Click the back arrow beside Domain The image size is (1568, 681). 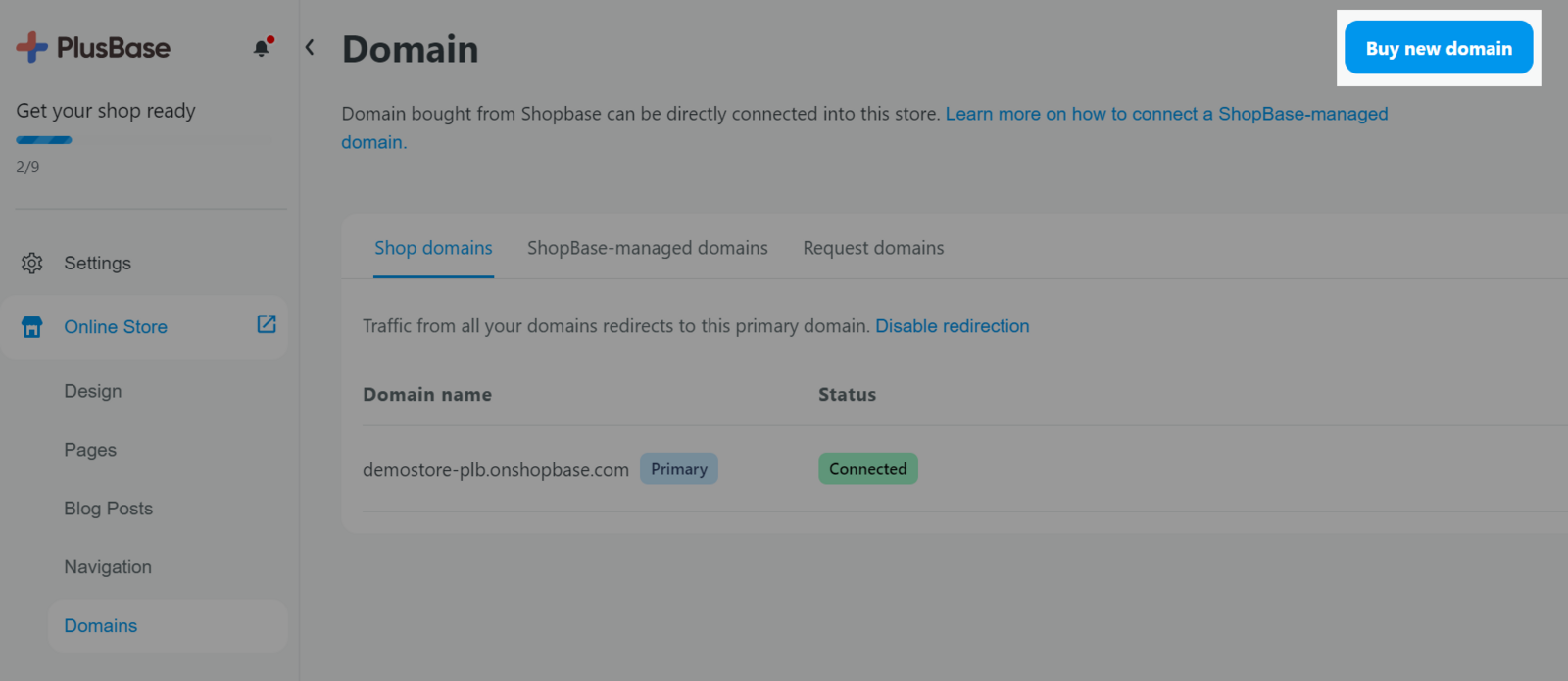point(310,47)
